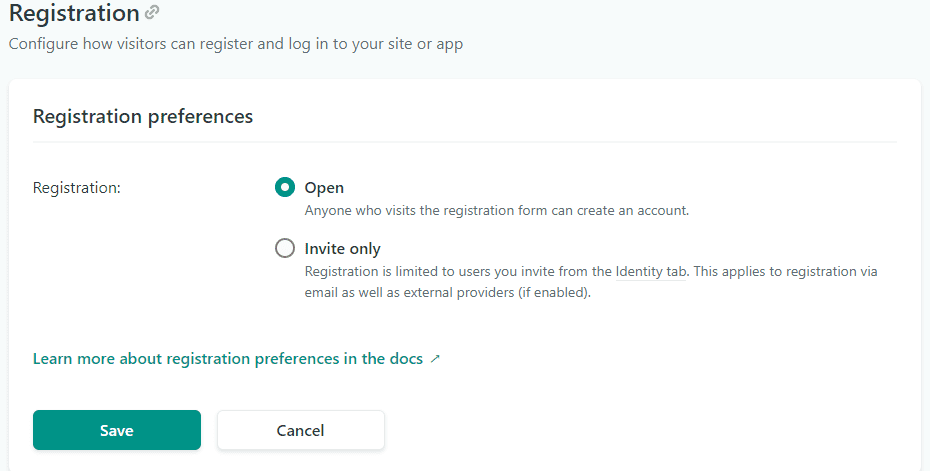The height and width of the screenshot is (471, 930).
Task: Click the "Registration:" field label
Action: 77,188
